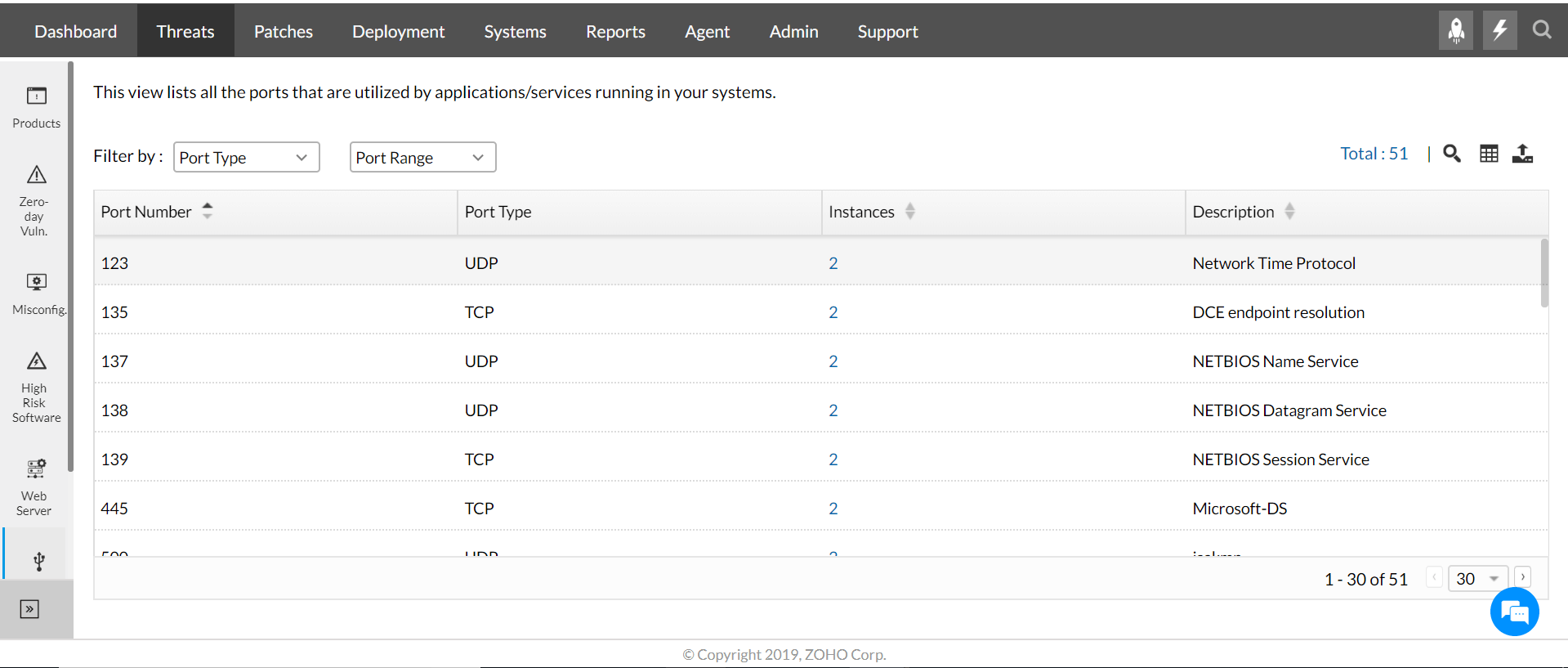Click the lightning bolt icon in header

click(1499, 31)
